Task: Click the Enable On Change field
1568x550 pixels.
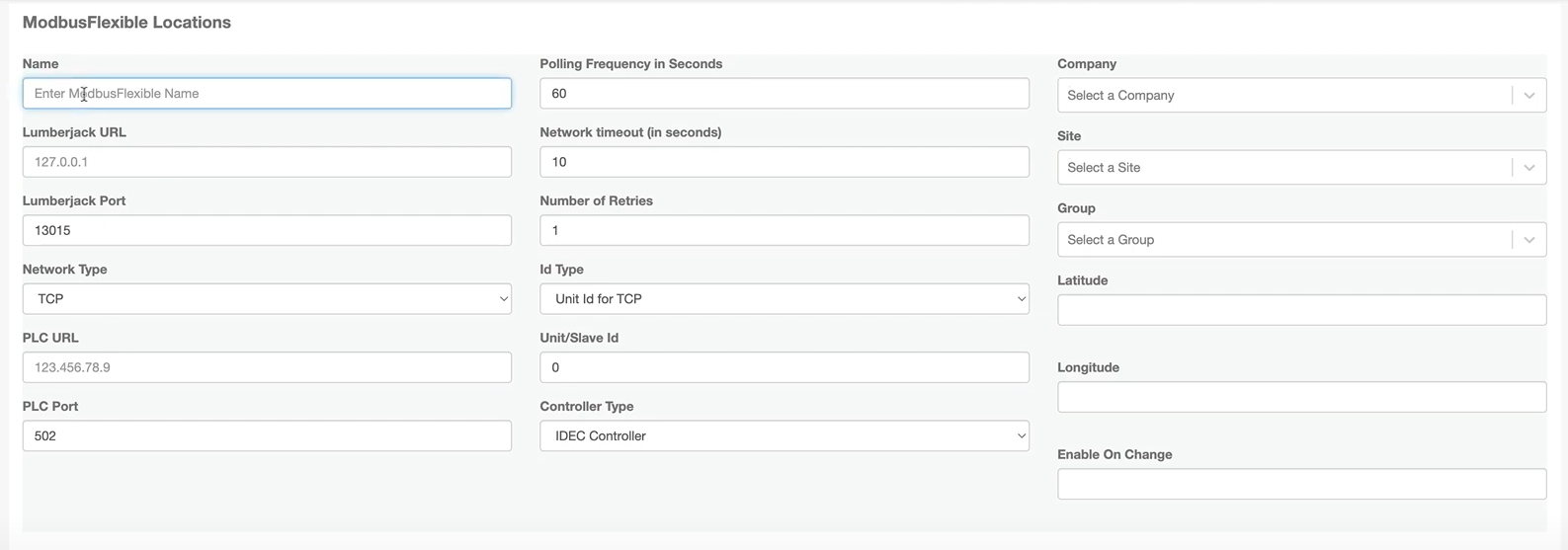Action: pos(1302,484)
